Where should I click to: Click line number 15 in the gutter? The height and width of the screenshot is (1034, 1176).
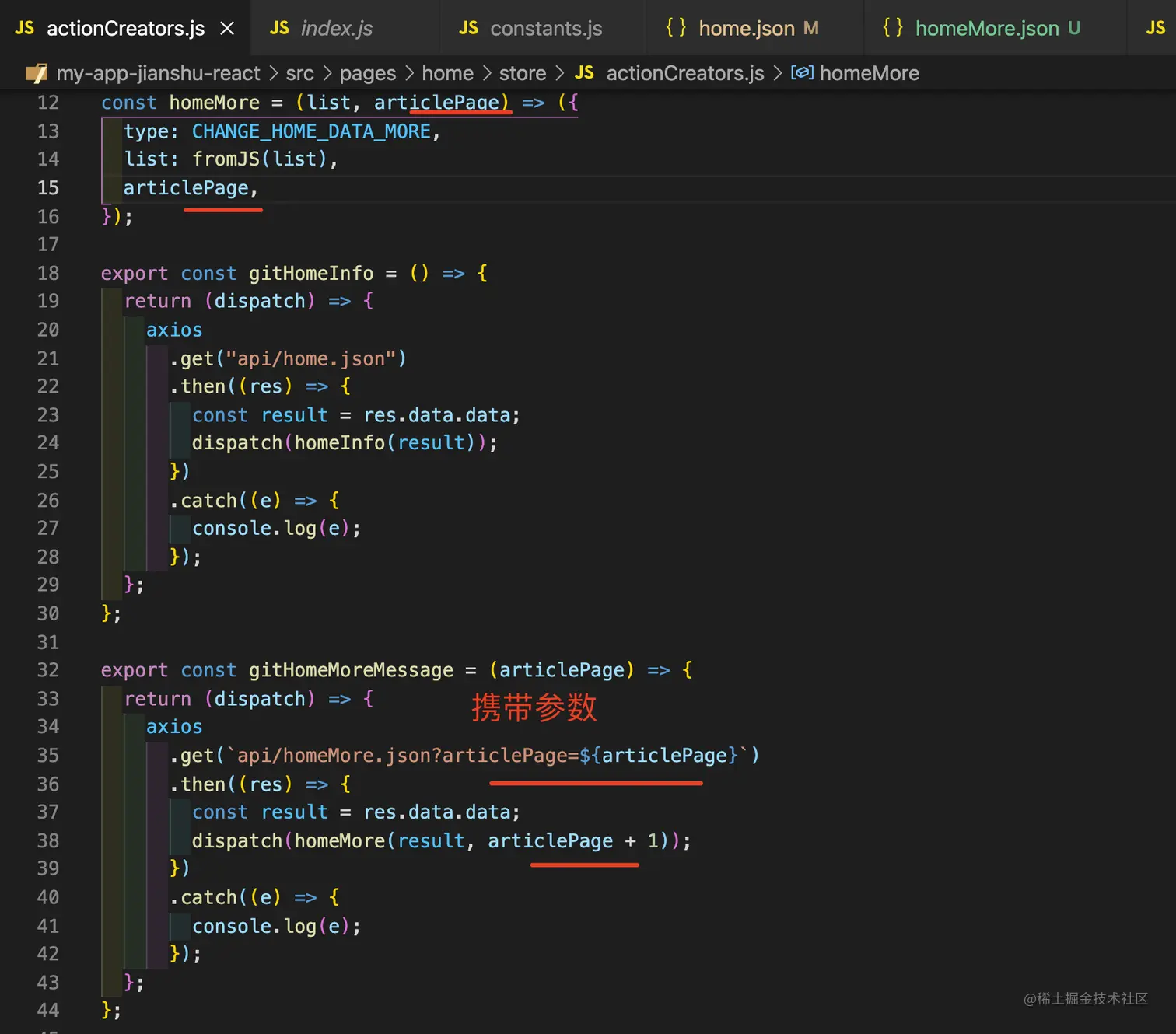click(48, 188)
